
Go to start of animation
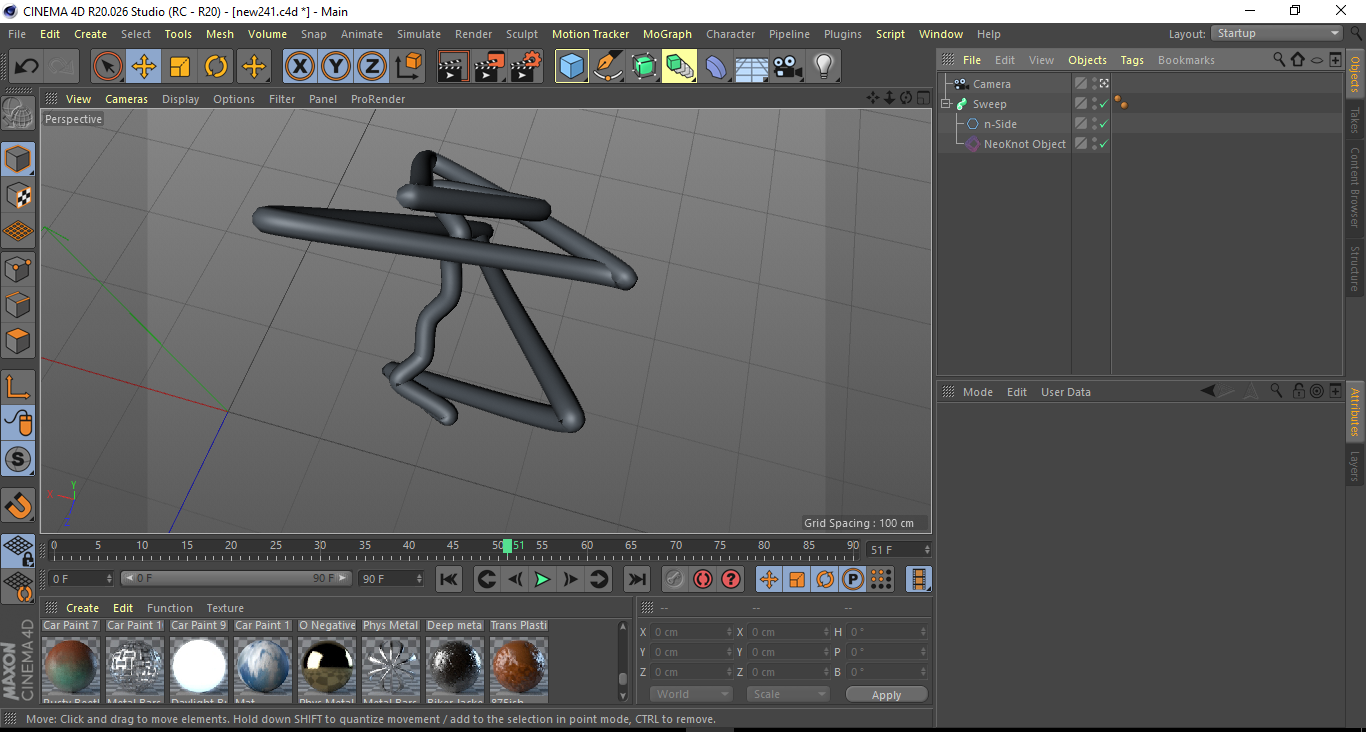pos(449,579)
